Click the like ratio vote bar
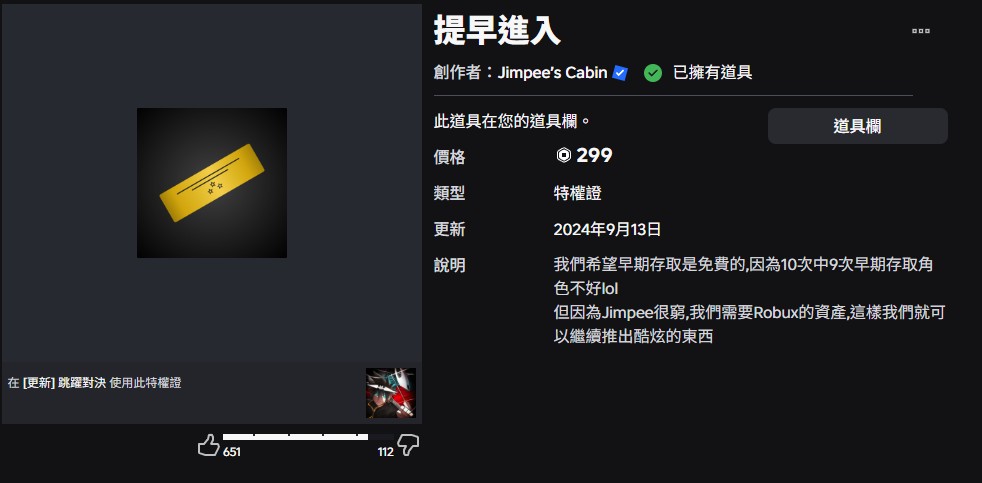Image resolution: width=982 pixels, height=483 pixels. click(308, 437)
